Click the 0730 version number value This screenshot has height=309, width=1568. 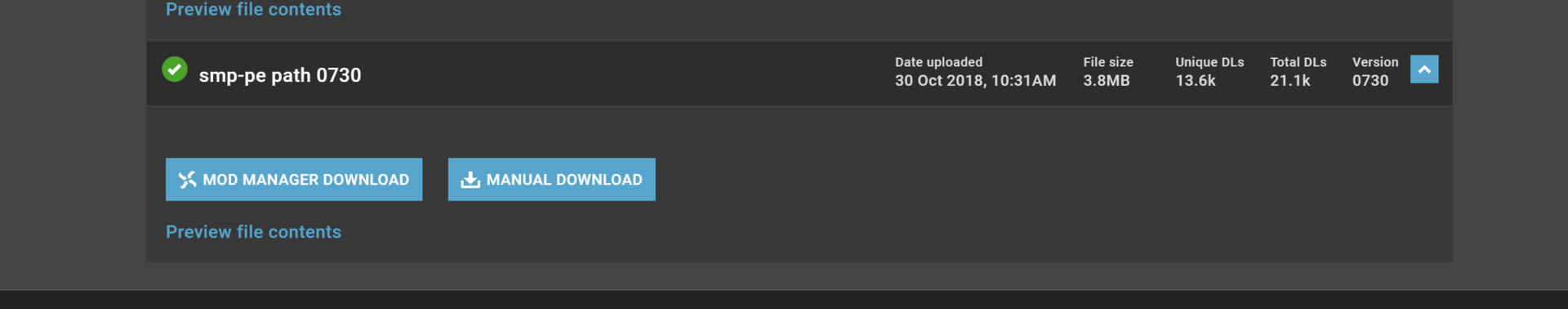click(x=1370, y=81)
